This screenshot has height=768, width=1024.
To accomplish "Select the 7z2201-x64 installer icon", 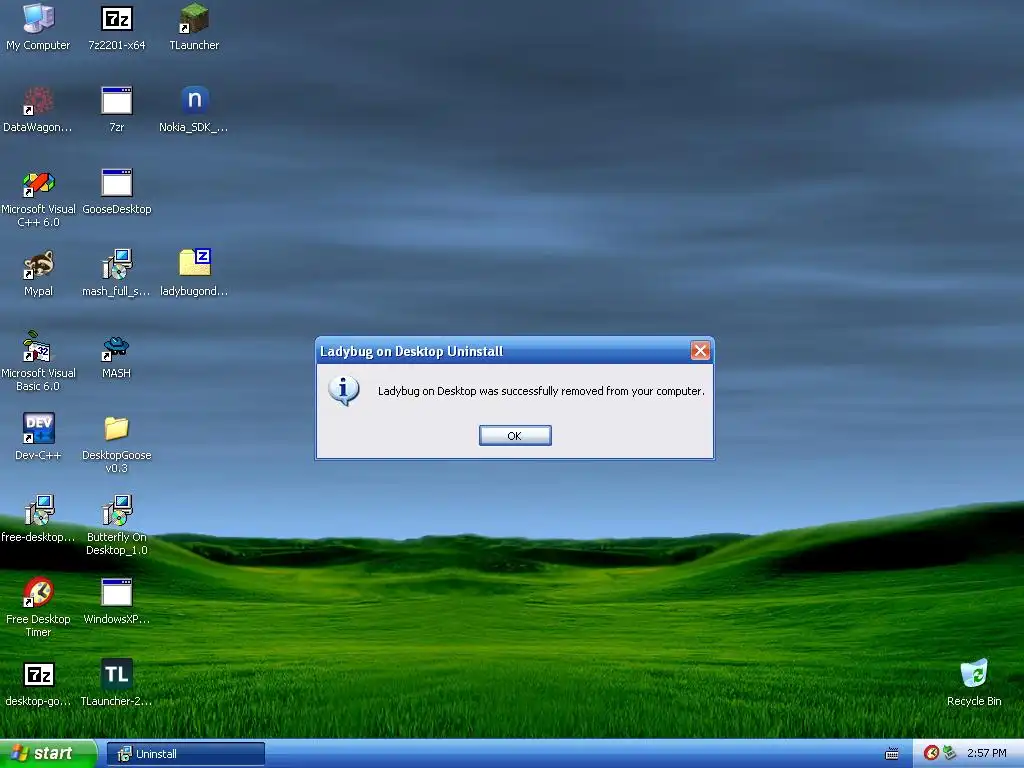I will pos(117,18).
